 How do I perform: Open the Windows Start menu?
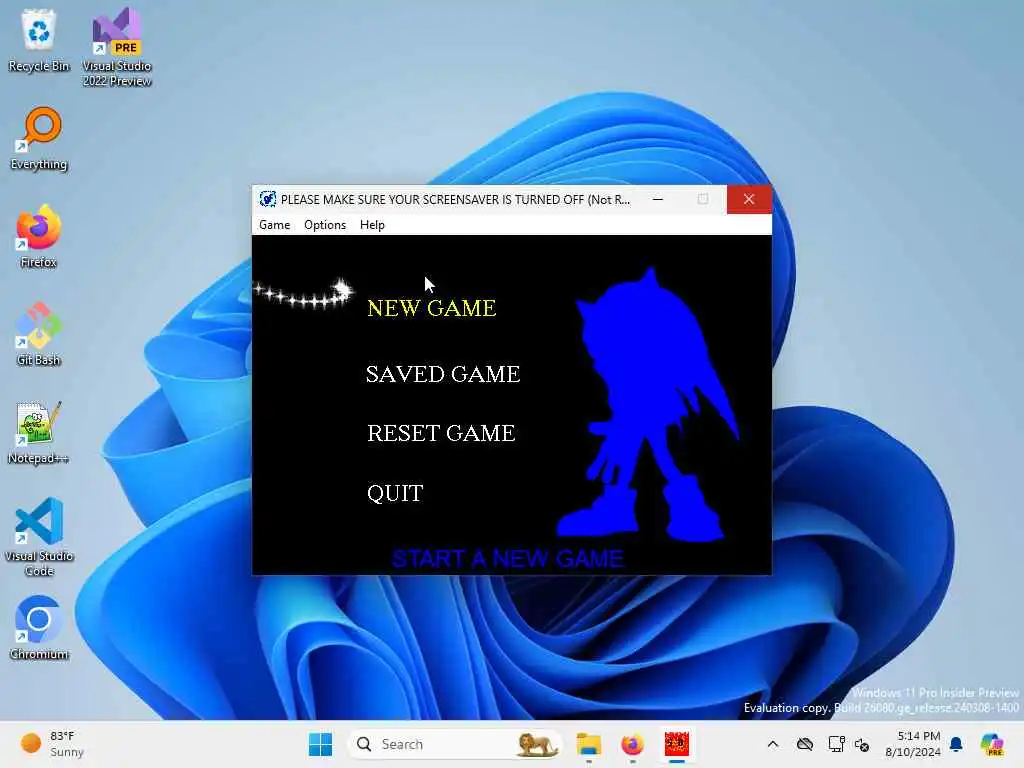(320, 744)
